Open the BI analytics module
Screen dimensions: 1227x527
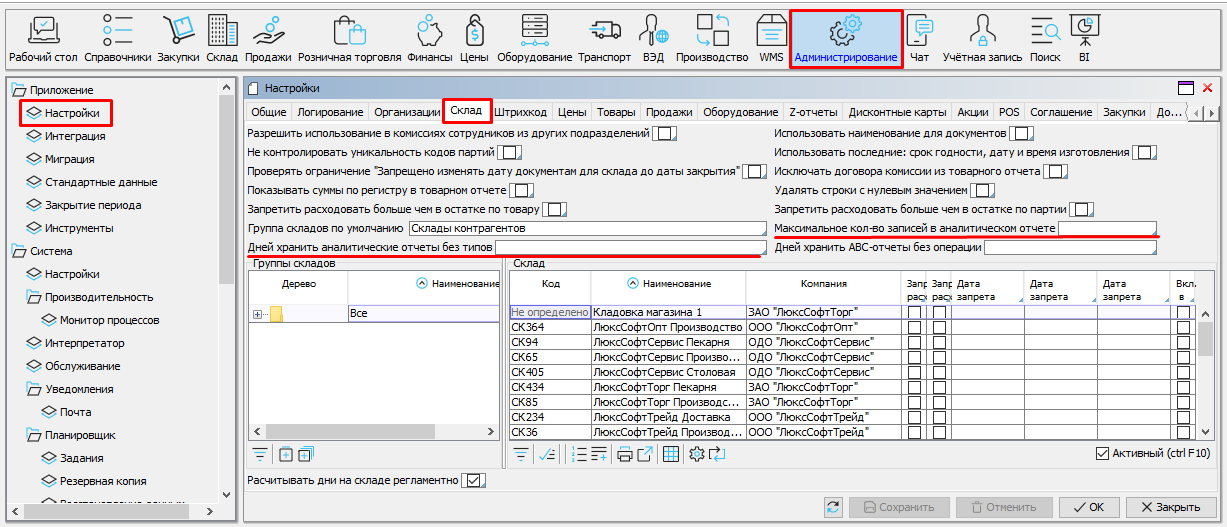[1084, 38]
